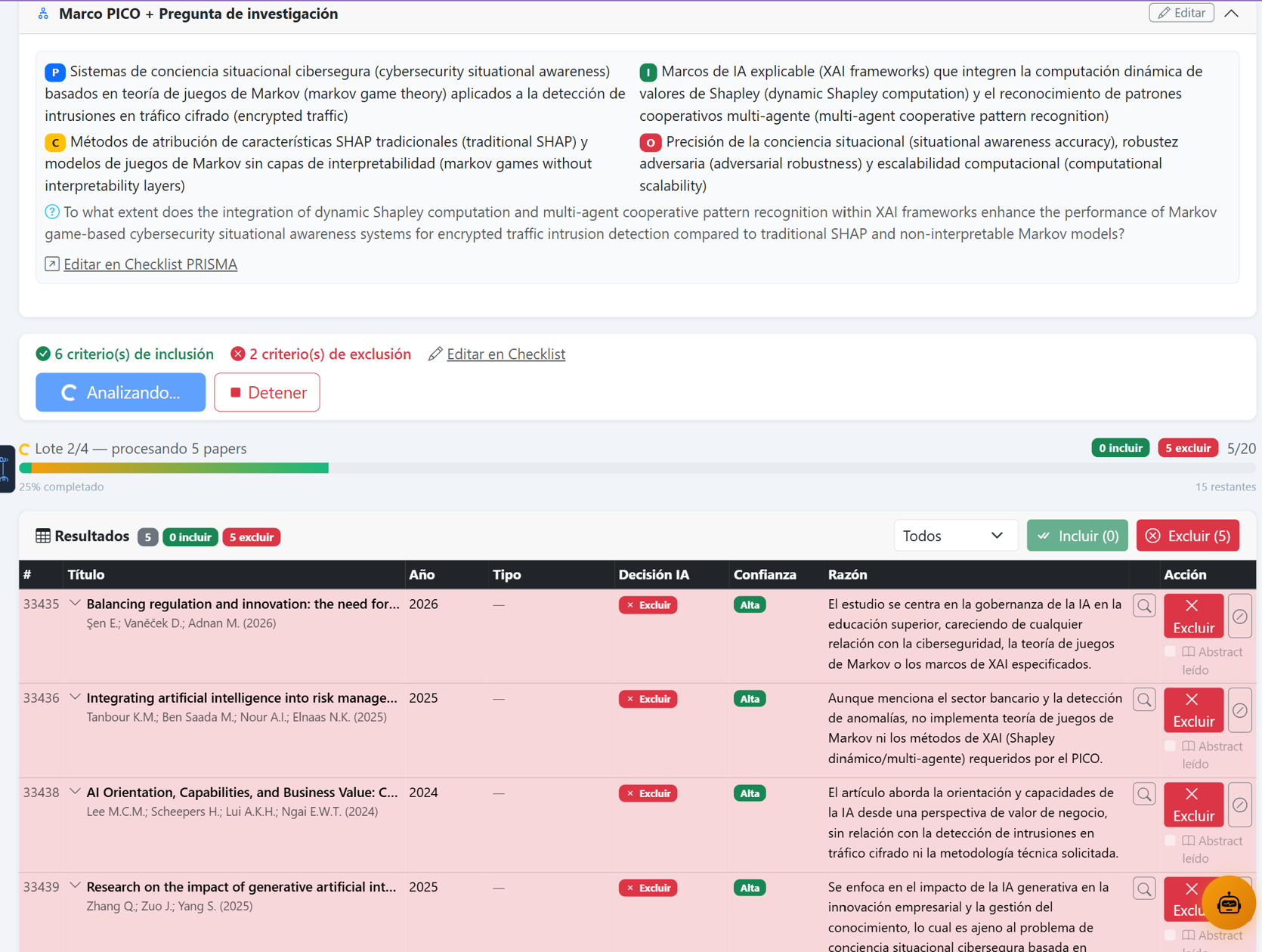Click the batch analysis progress bar

click(637, 468)
